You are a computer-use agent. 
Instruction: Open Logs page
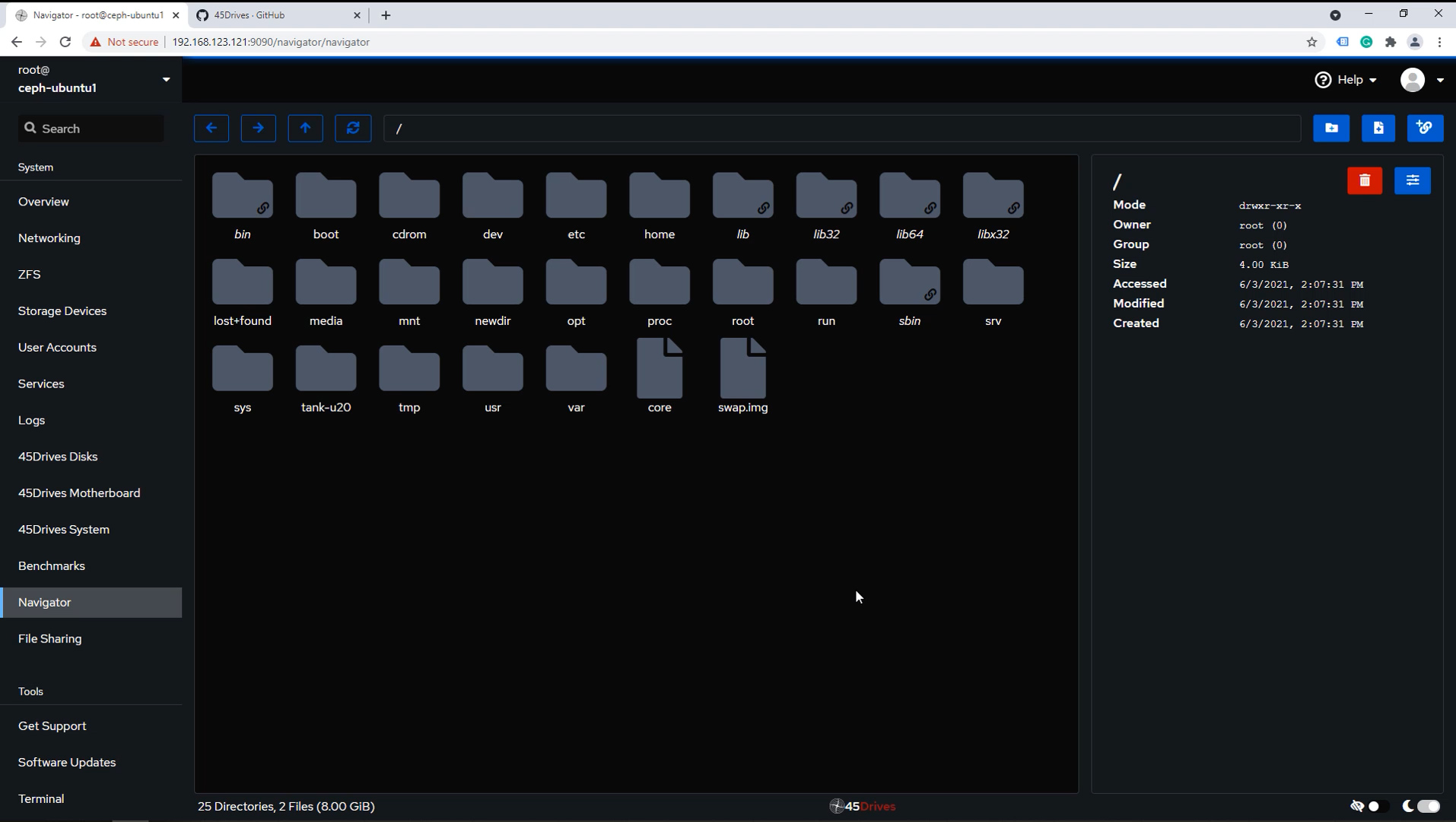(91, 421)
